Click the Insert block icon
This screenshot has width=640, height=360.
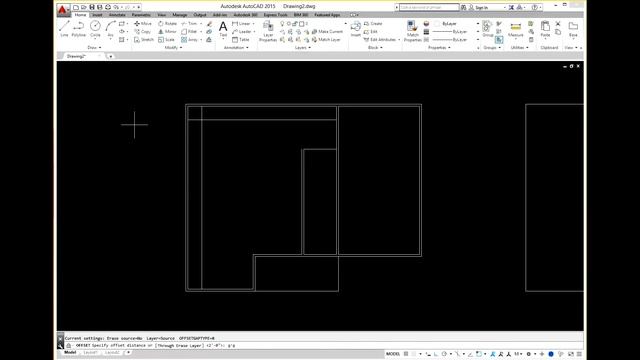[356, 29]
